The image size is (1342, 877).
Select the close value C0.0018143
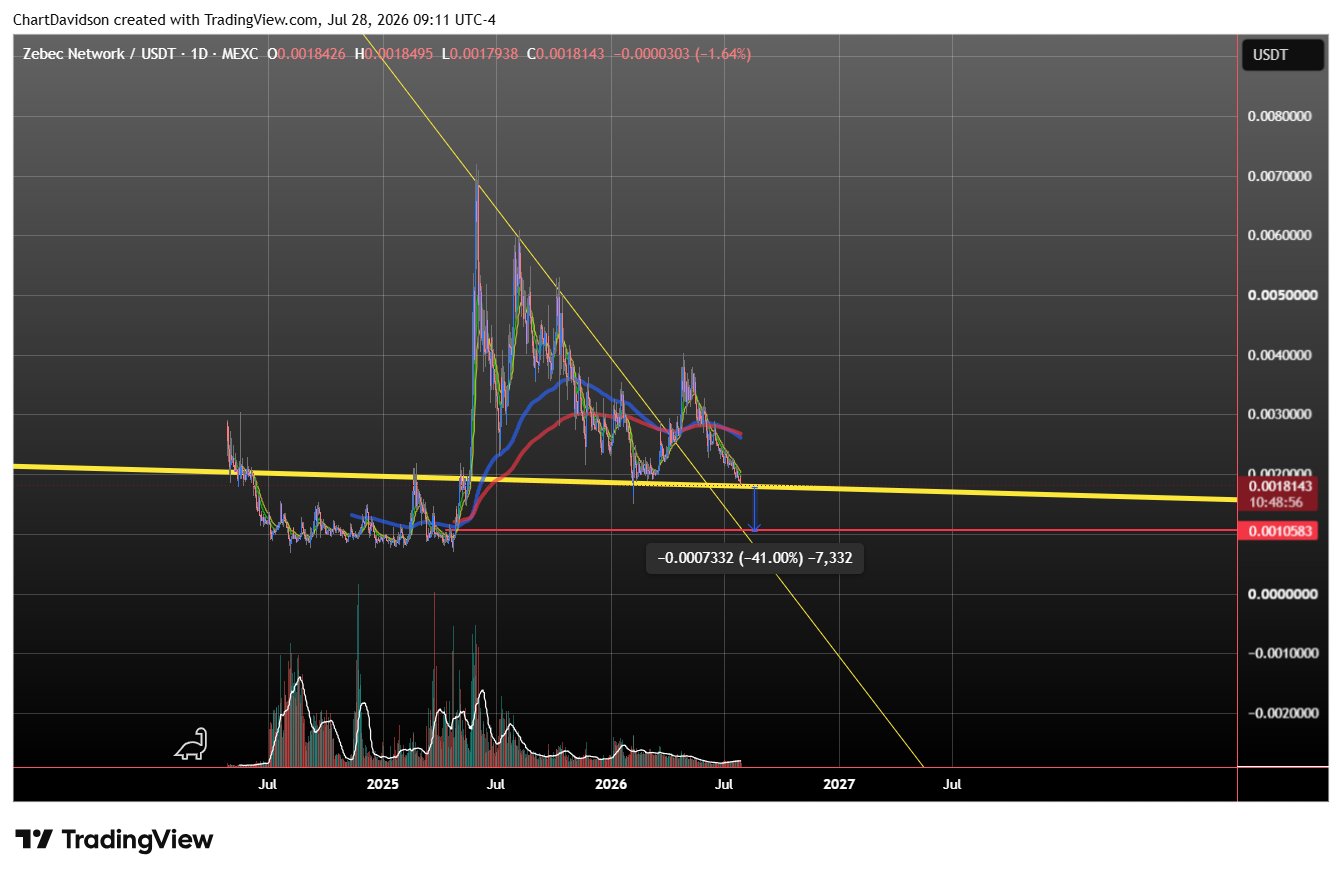coord(564,54)
